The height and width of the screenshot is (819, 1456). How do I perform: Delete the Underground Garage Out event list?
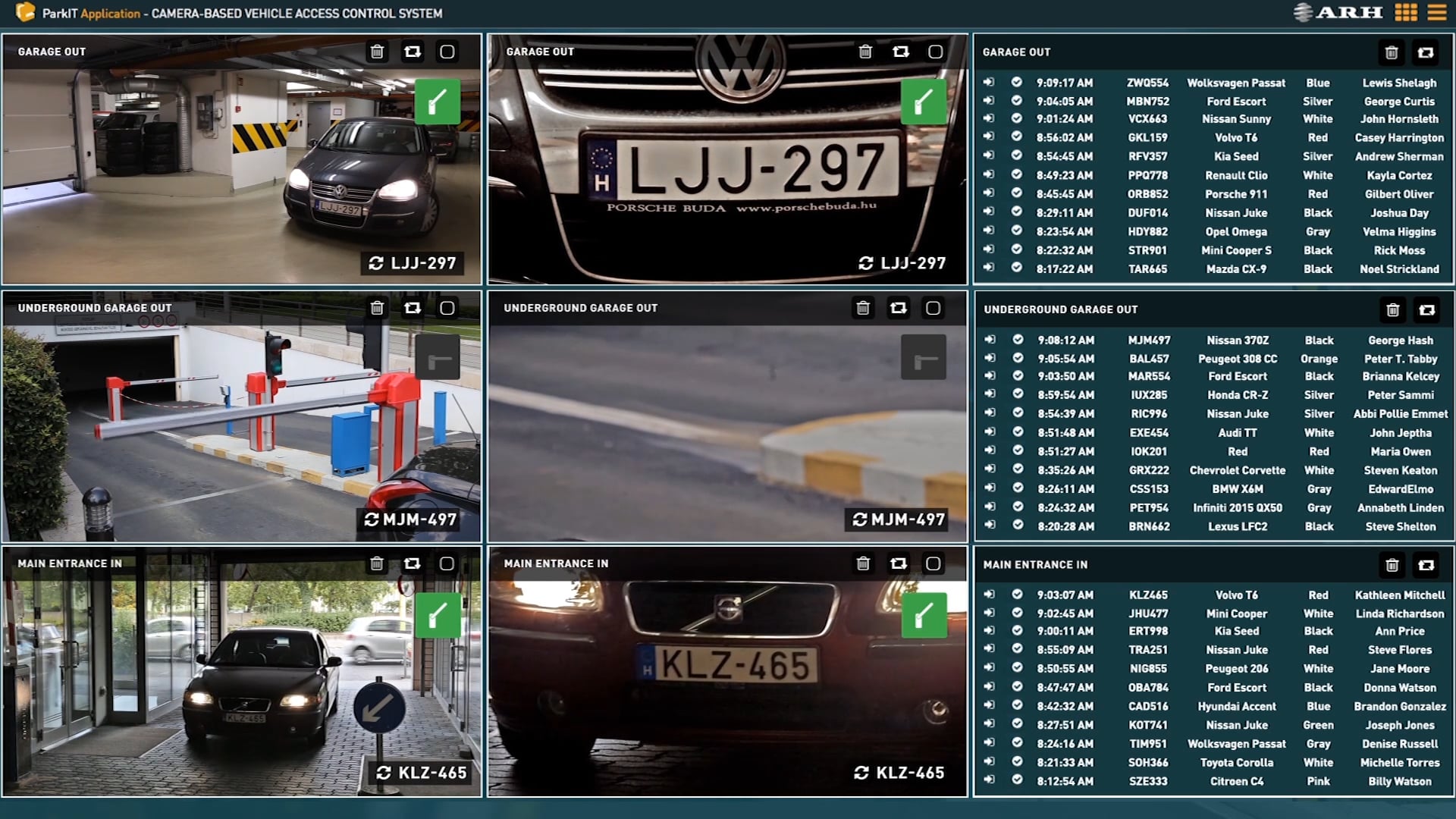point(1392,309)
